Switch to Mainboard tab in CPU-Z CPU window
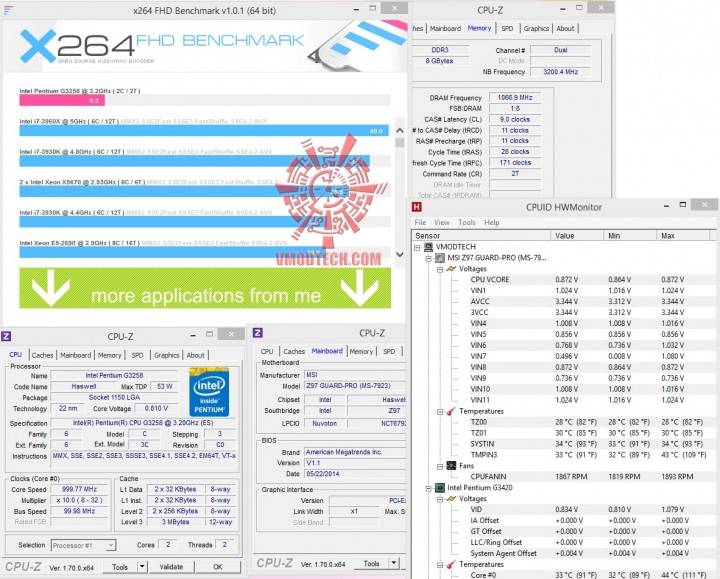The image size is (720, 579). click(76, 355)
